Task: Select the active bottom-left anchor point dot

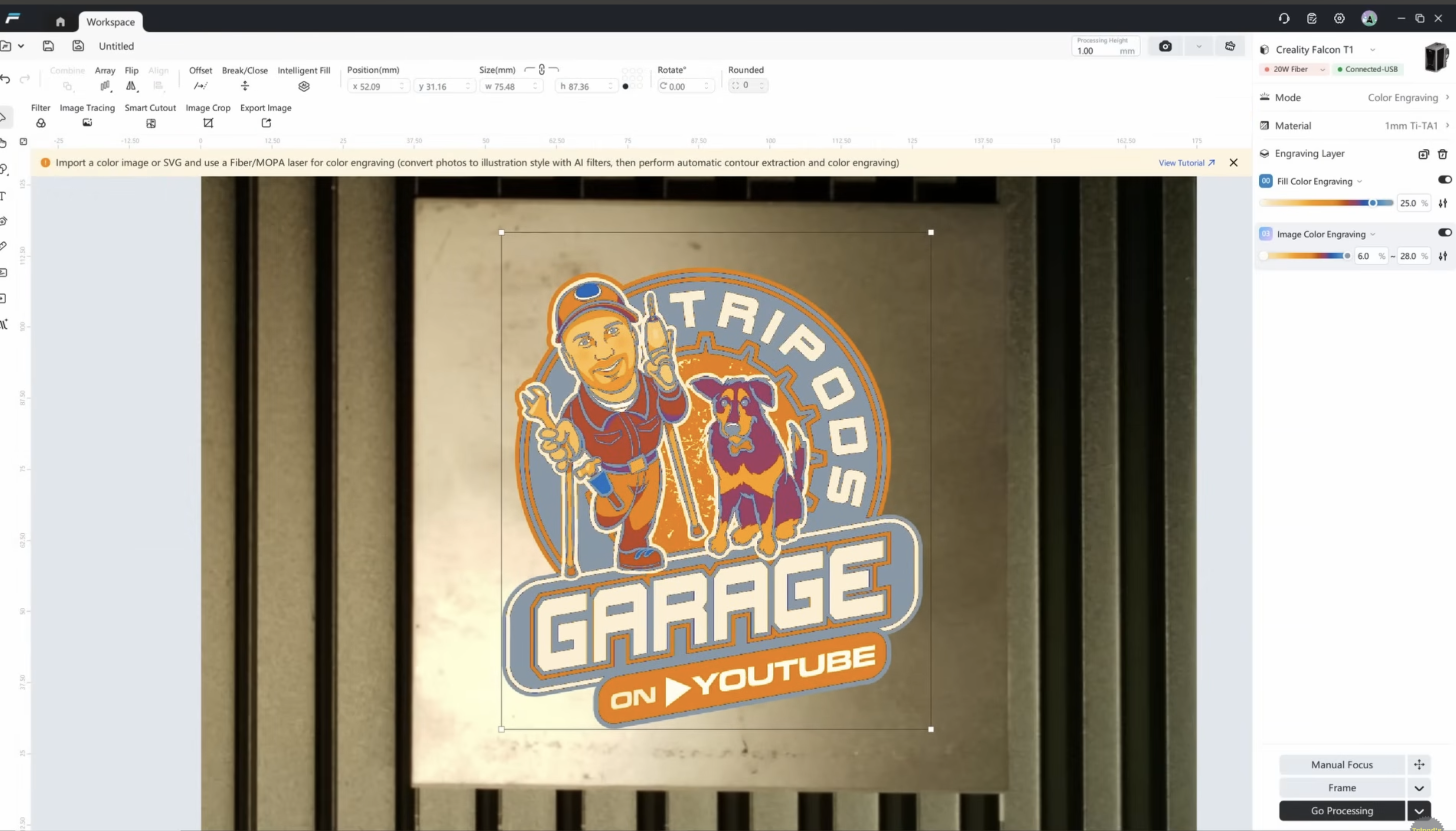Action: (x=625, y=87)
